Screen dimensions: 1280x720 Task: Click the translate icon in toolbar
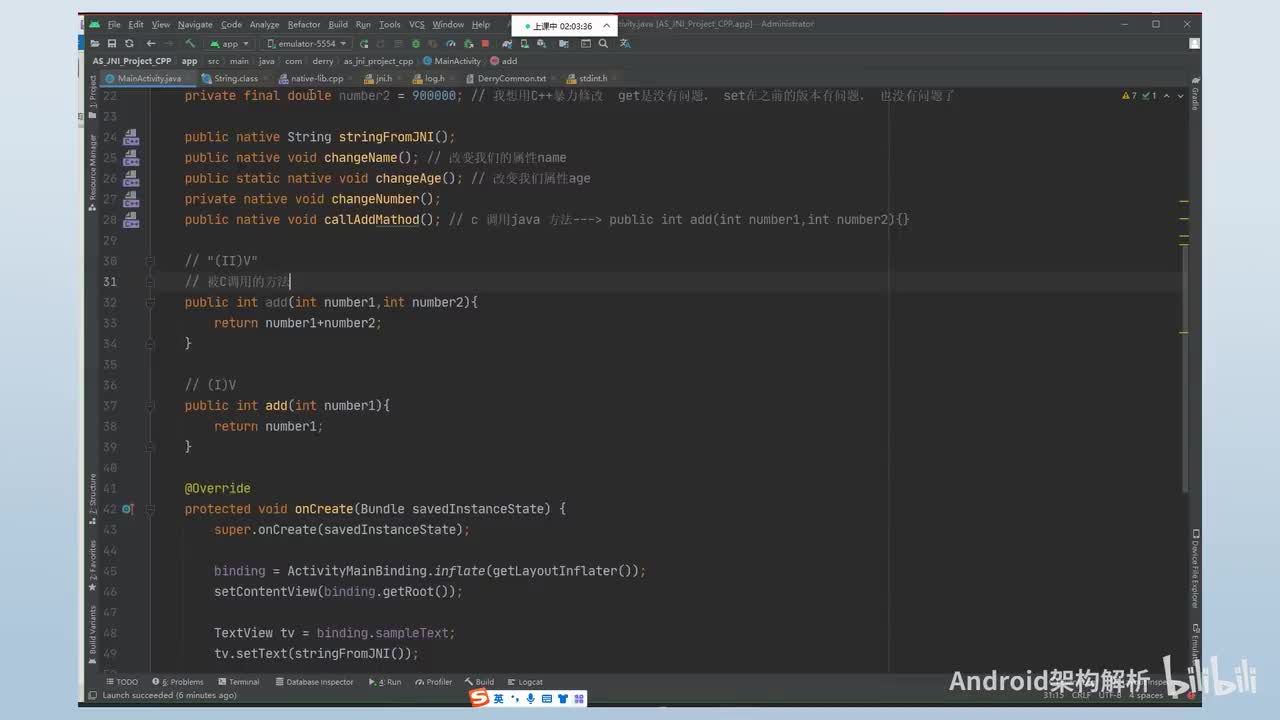click(625, 44)
